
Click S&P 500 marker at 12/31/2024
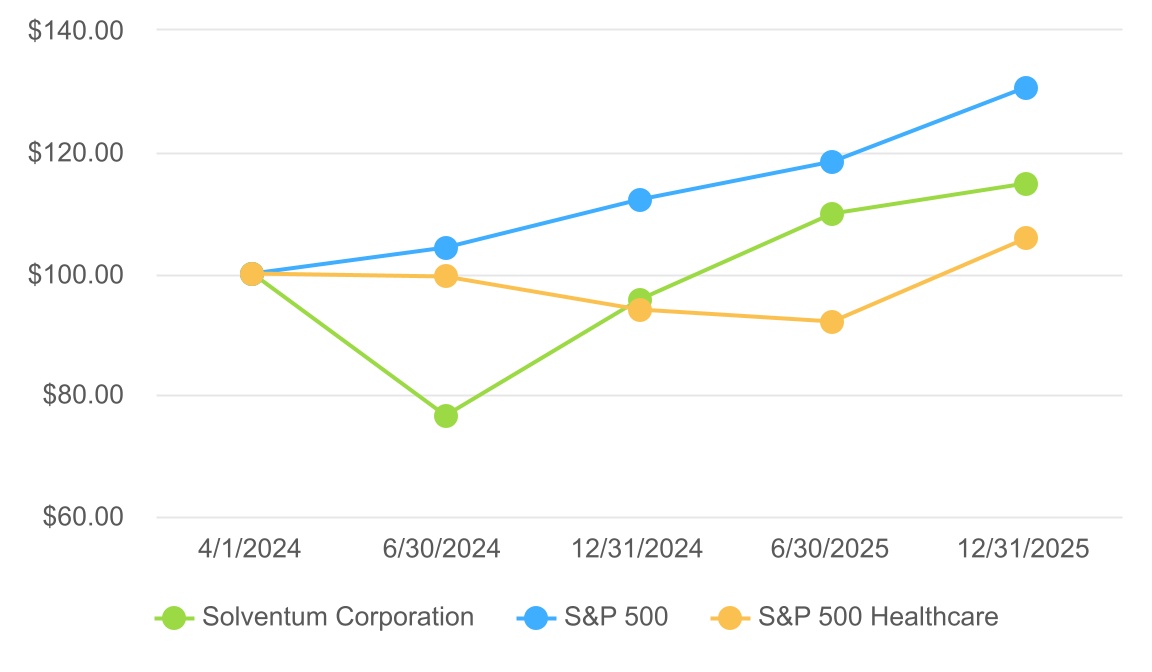tap(640, 200)
